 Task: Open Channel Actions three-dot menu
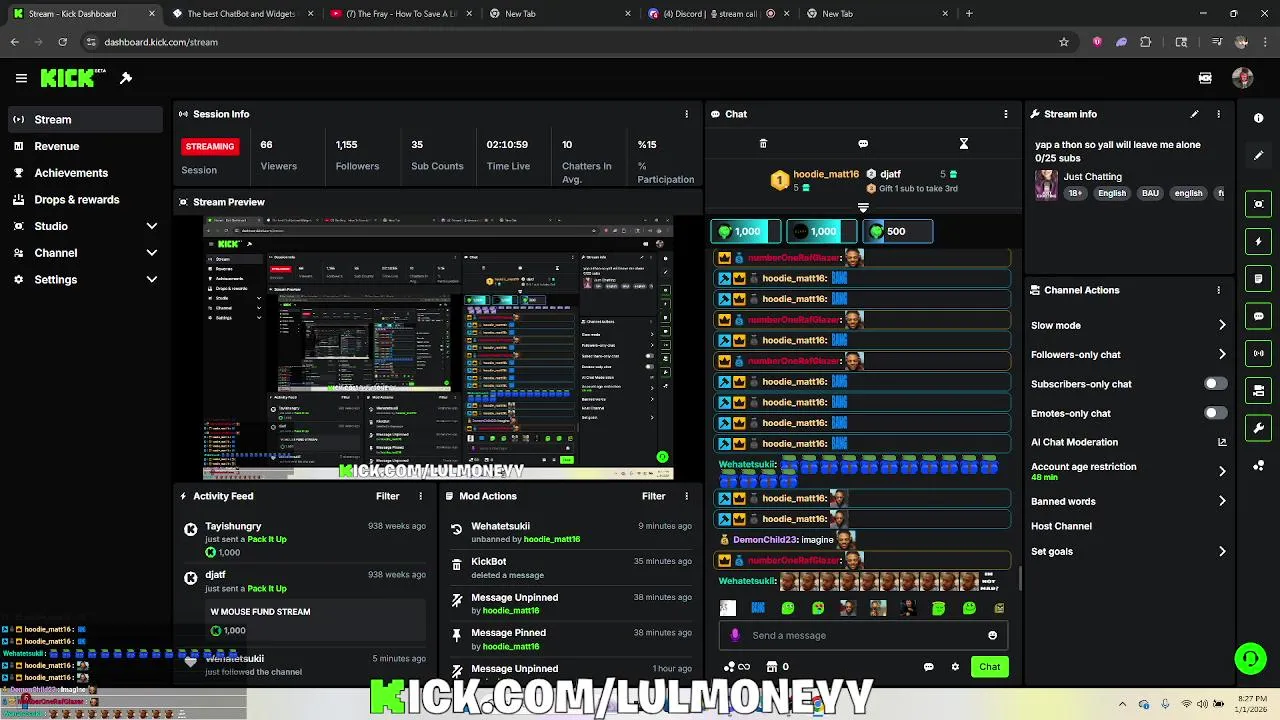(x=1218, y=290)
